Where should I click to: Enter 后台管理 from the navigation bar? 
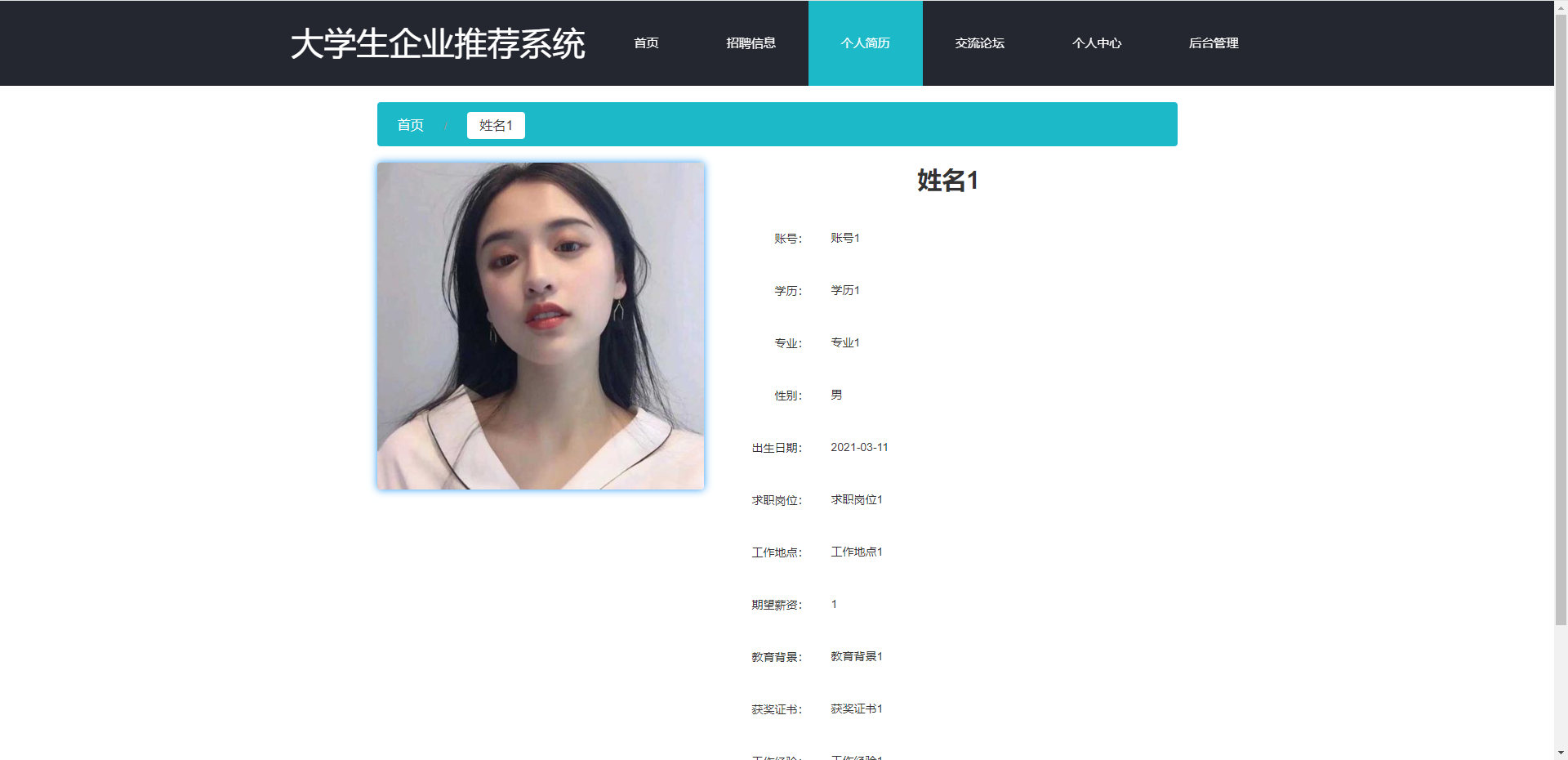point(1213,43)
